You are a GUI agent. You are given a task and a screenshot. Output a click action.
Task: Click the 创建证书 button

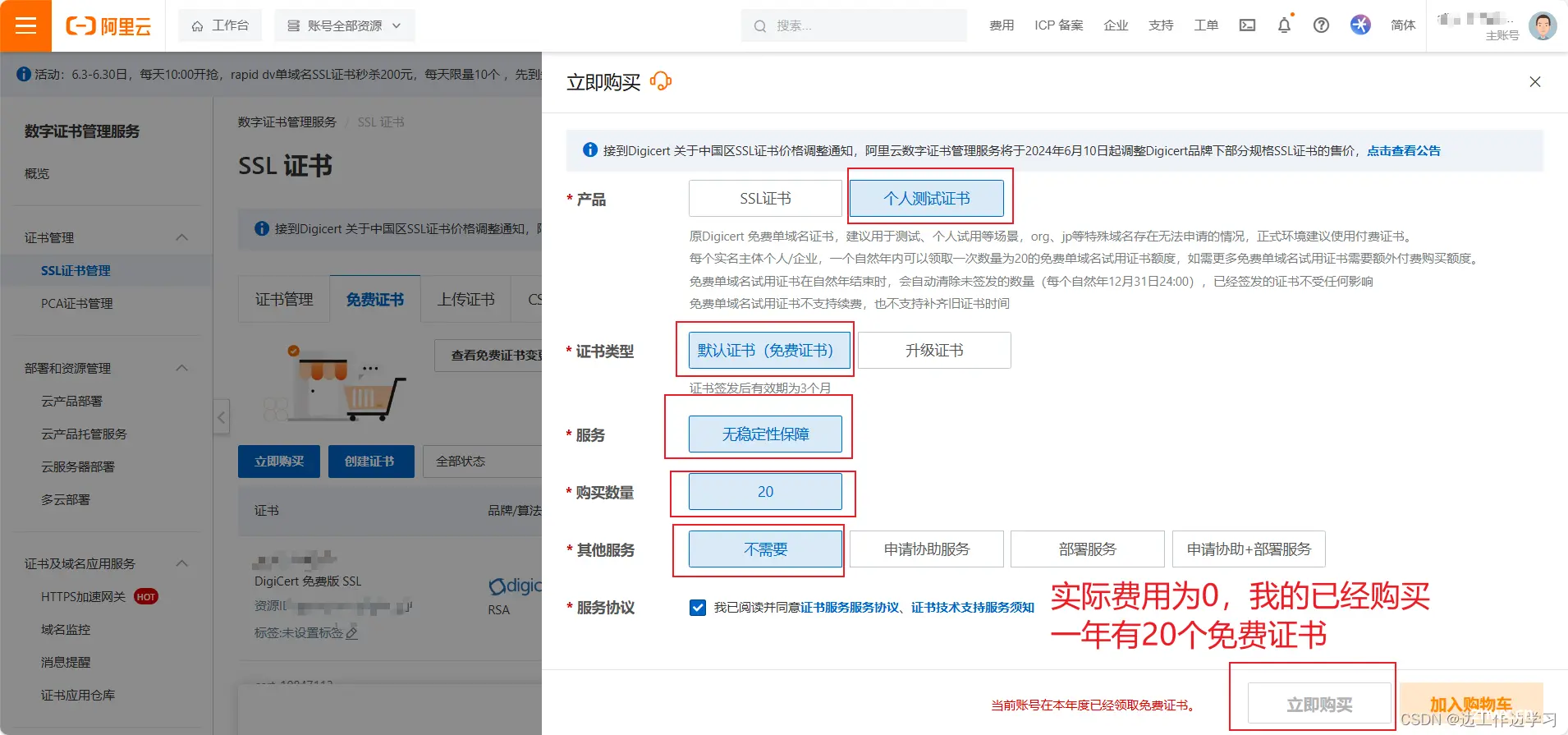[369, 462]
